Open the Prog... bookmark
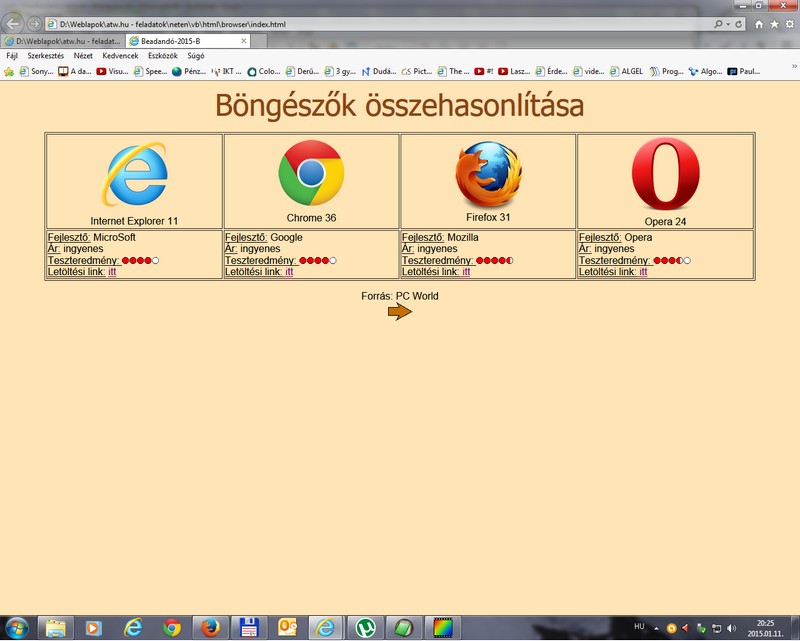This screenshot has width=800, height=641. (x=666, y=71)
